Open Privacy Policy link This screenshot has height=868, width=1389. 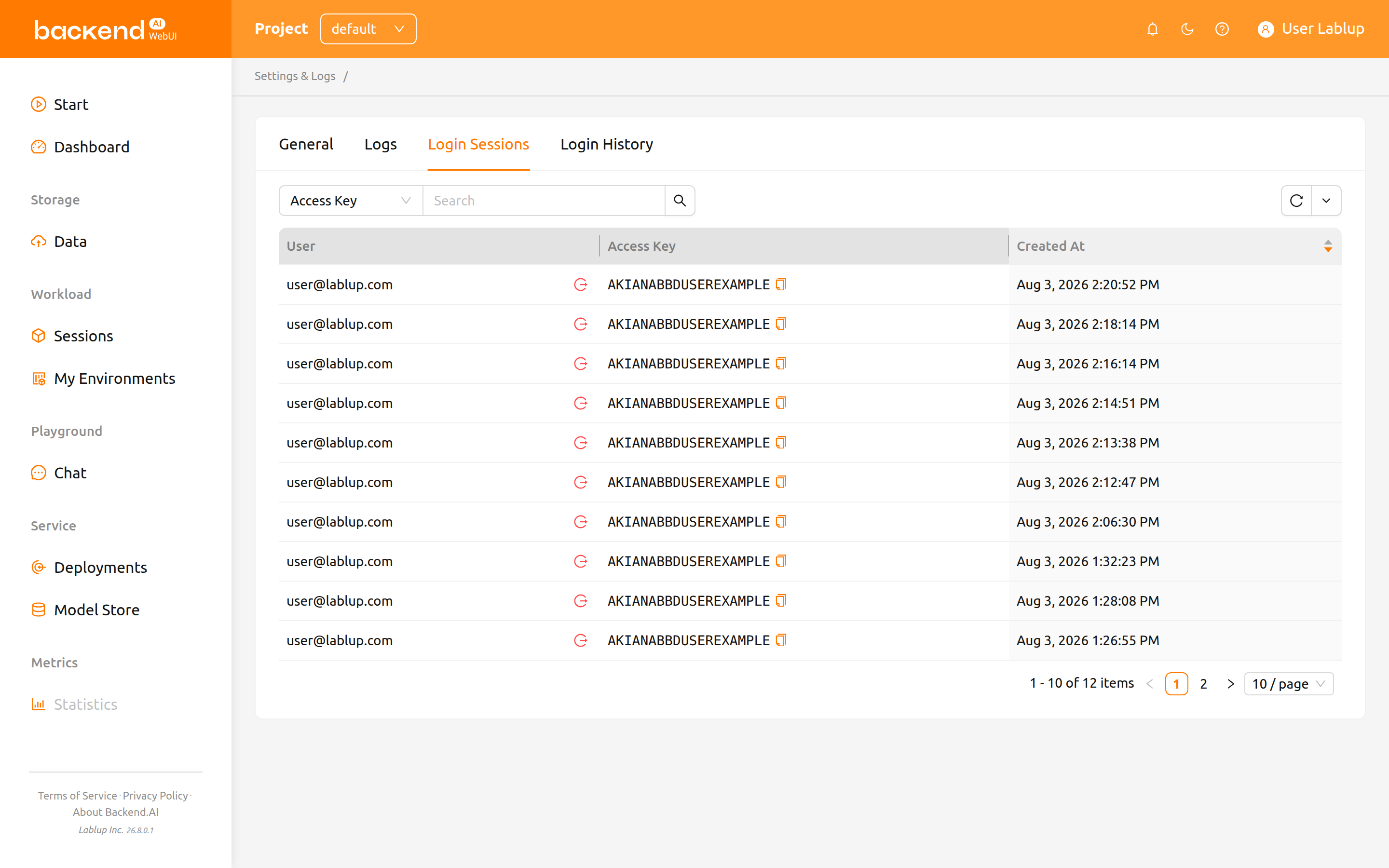[x=156, y=796]
